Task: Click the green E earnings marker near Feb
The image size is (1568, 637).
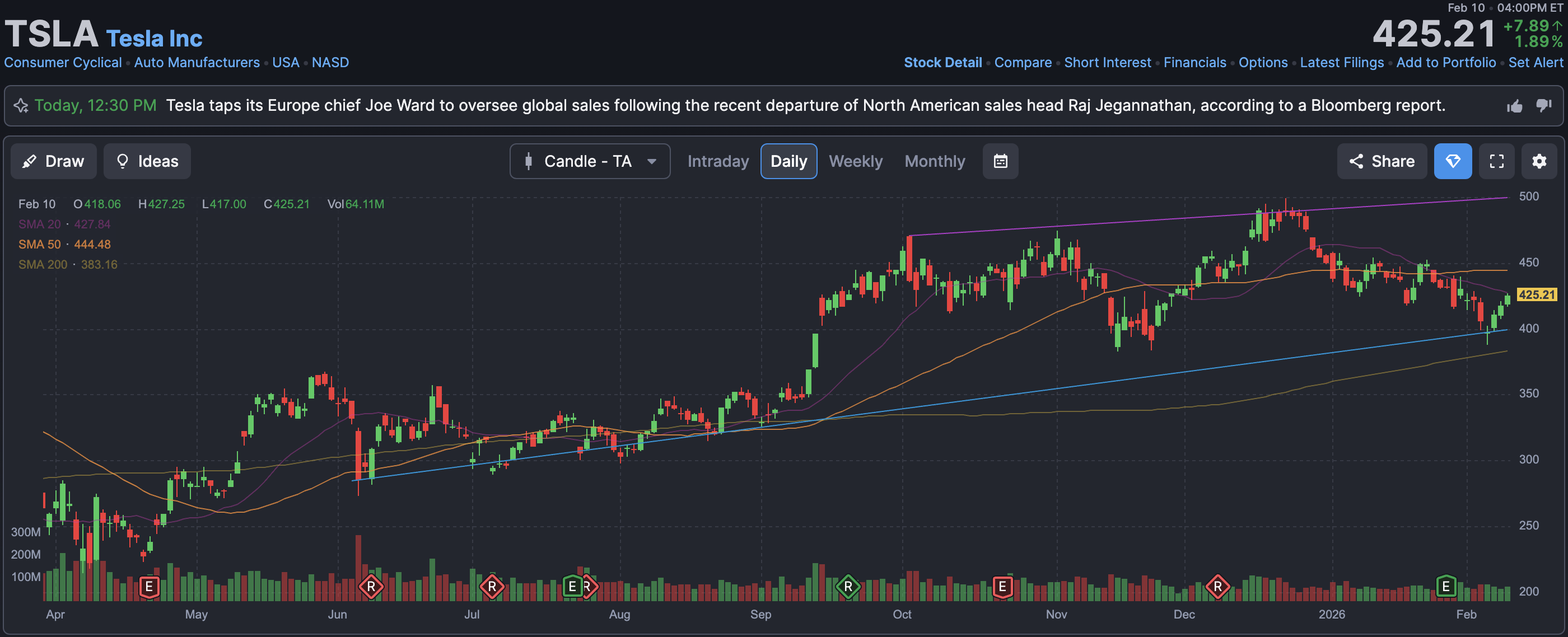Action: pos(1446,586)
